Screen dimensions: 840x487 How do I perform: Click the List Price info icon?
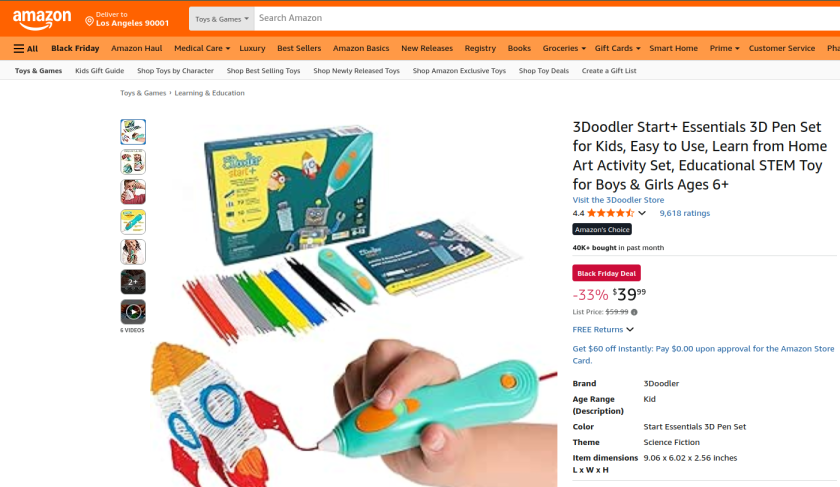tap(634, 312)
